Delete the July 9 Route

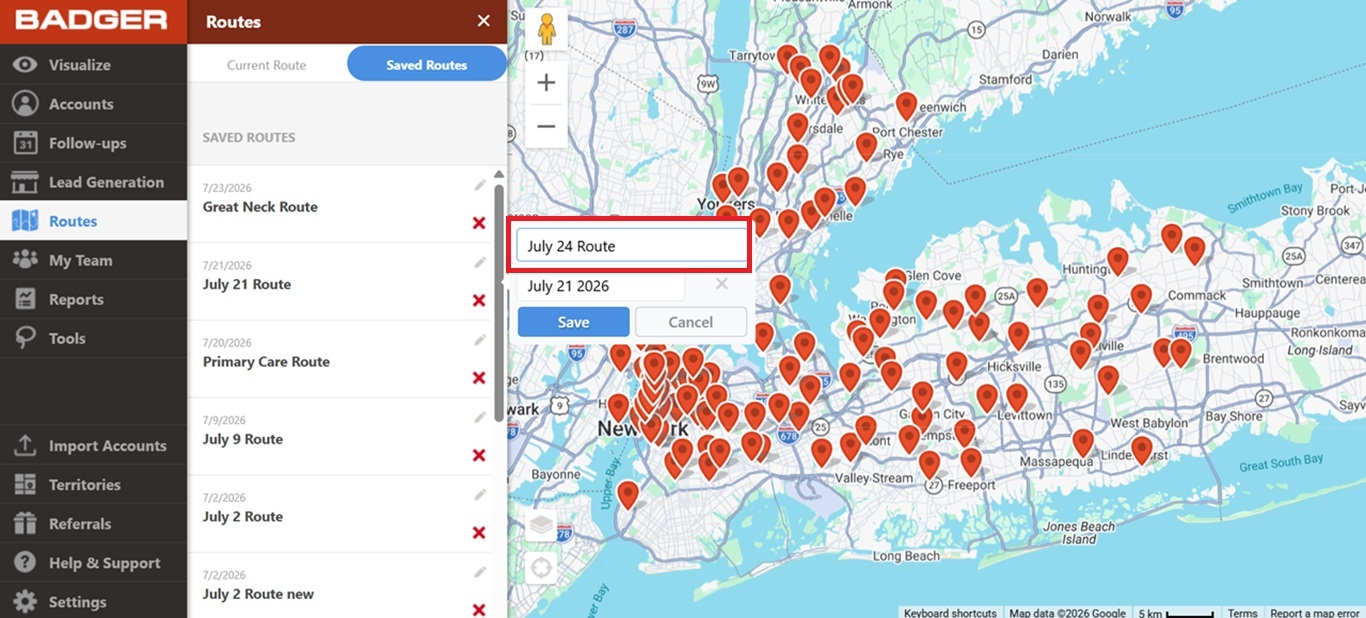[x=479, y=455]
